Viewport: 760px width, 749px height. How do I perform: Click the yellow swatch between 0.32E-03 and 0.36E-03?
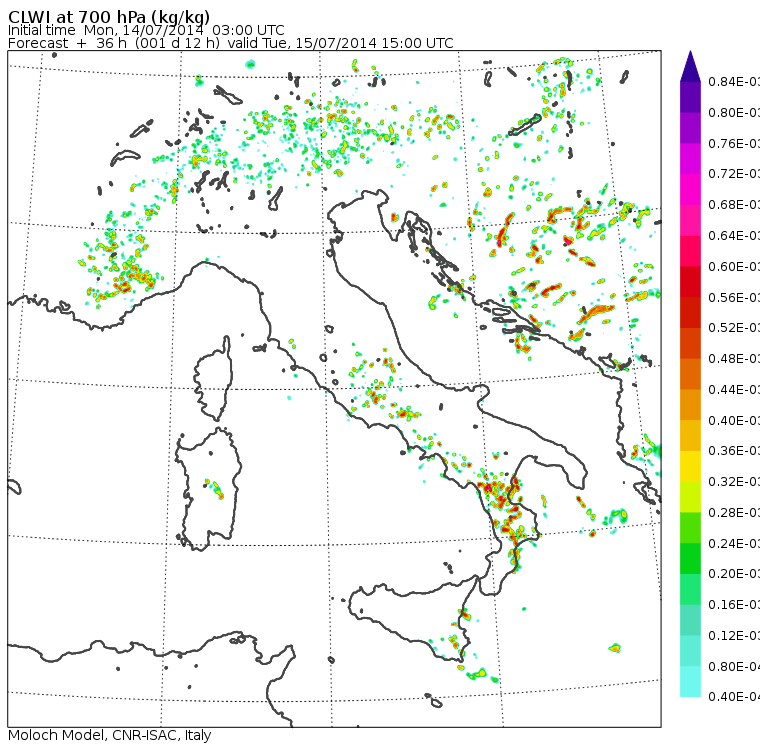point(690,466)
